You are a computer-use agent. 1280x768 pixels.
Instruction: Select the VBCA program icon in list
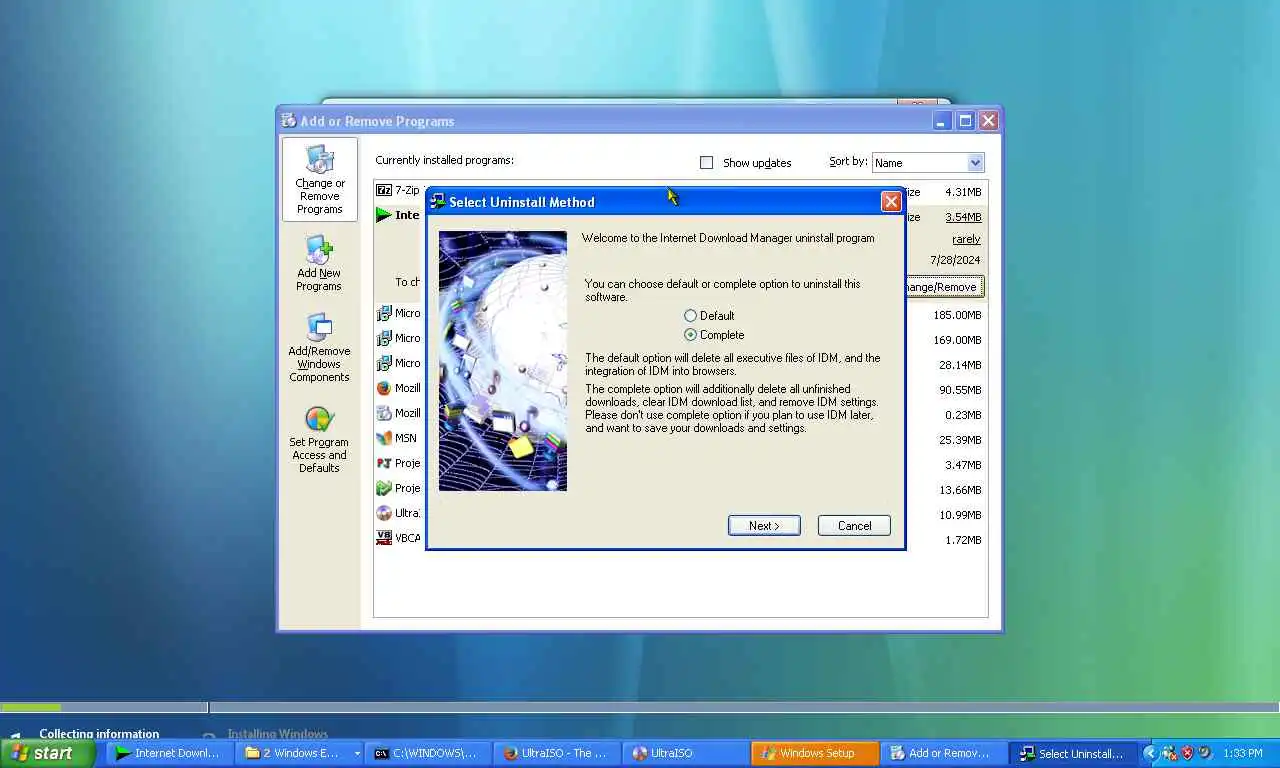tap(384, 538)
